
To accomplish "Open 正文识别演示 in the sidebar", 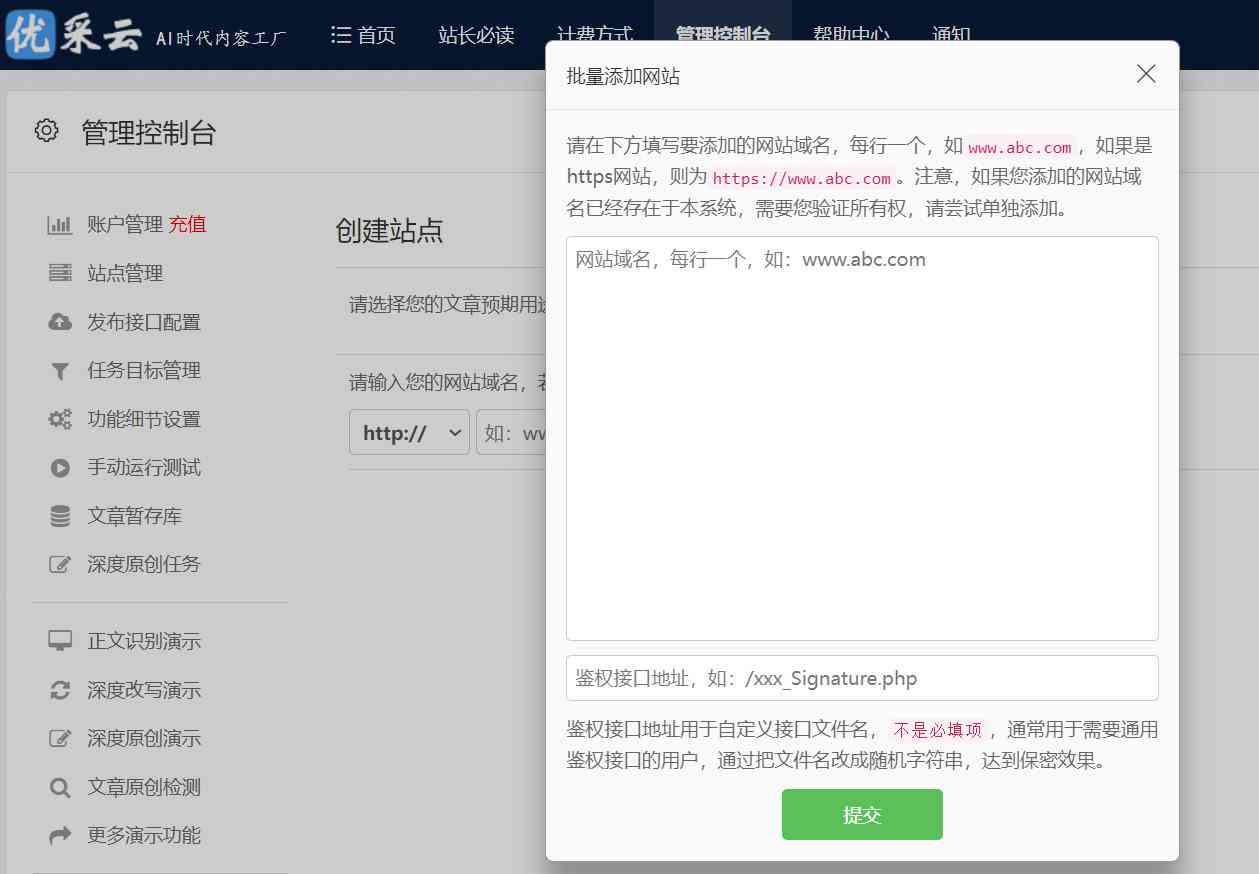I will click(144, 641).
